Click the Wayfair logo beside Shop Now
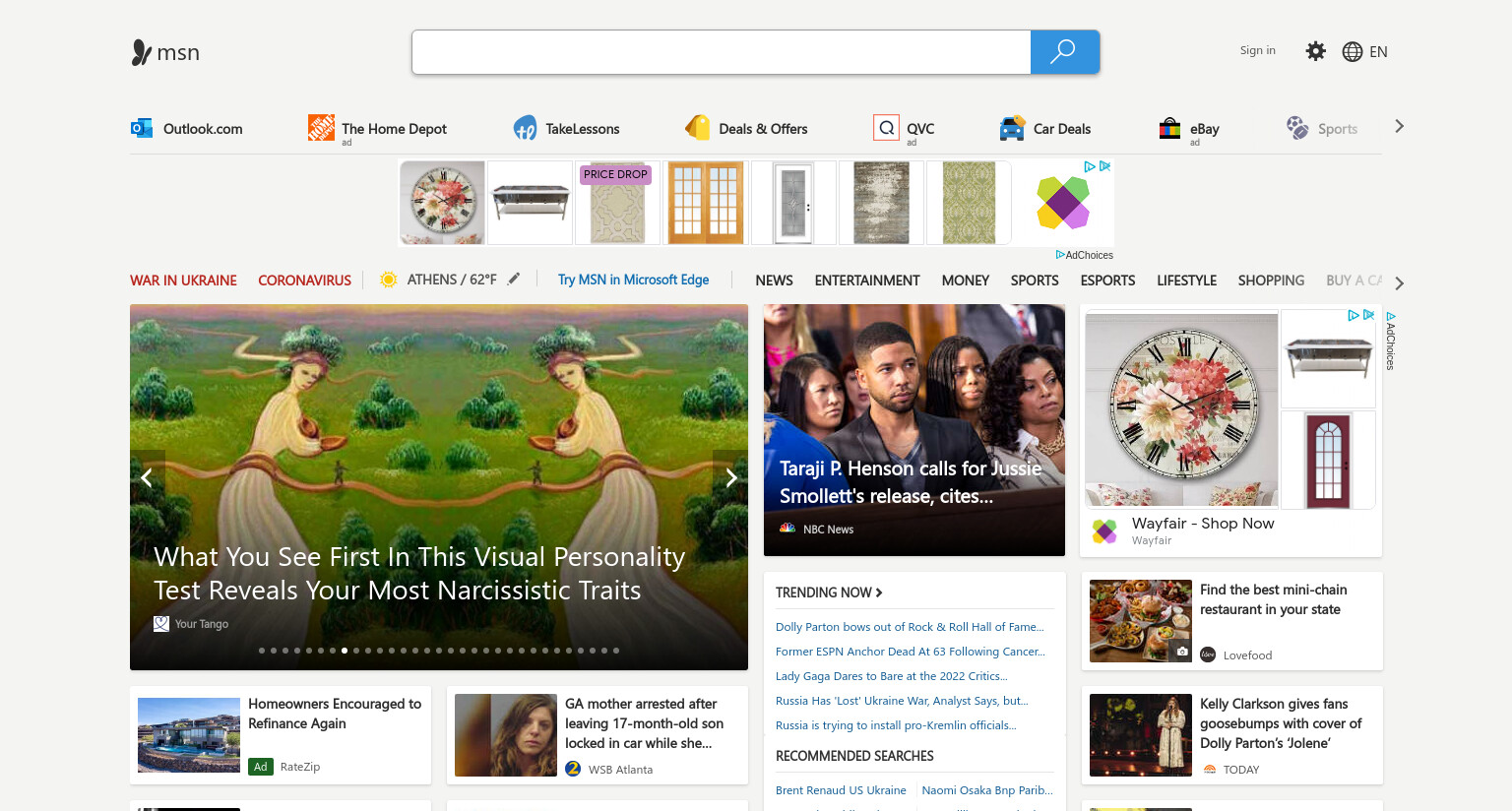Image resolution: width=1512 pixels, height=811 pixels. click(x=1104, y=531)
